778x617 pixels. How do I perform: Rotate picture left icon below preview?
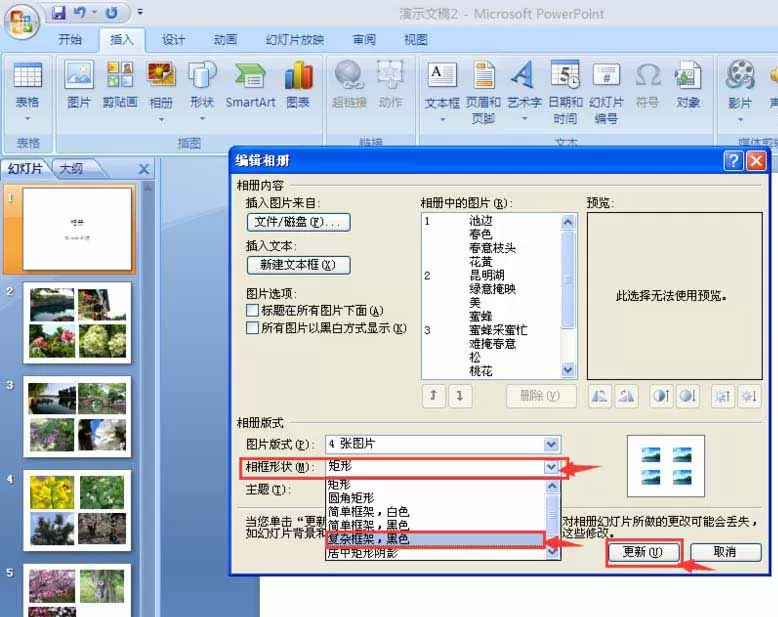[599, 396]
